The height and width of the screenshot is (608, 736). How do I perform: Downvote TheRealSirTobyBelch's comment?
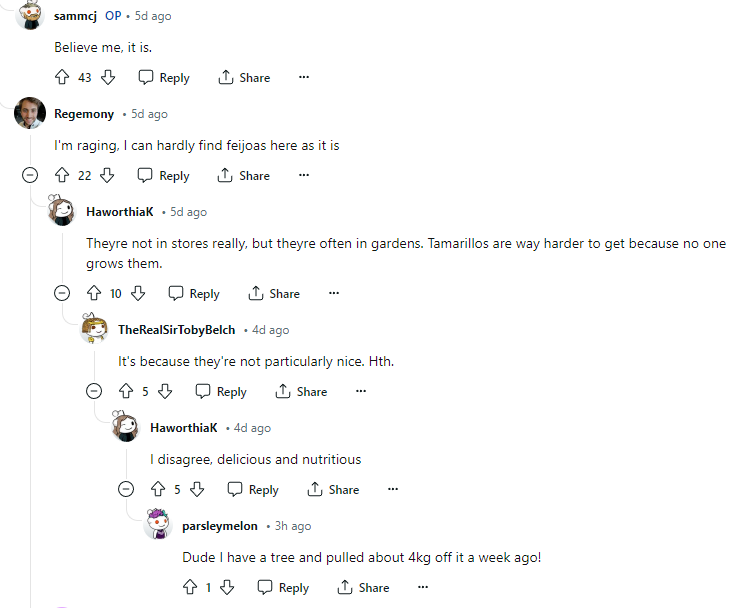[165, 391]
